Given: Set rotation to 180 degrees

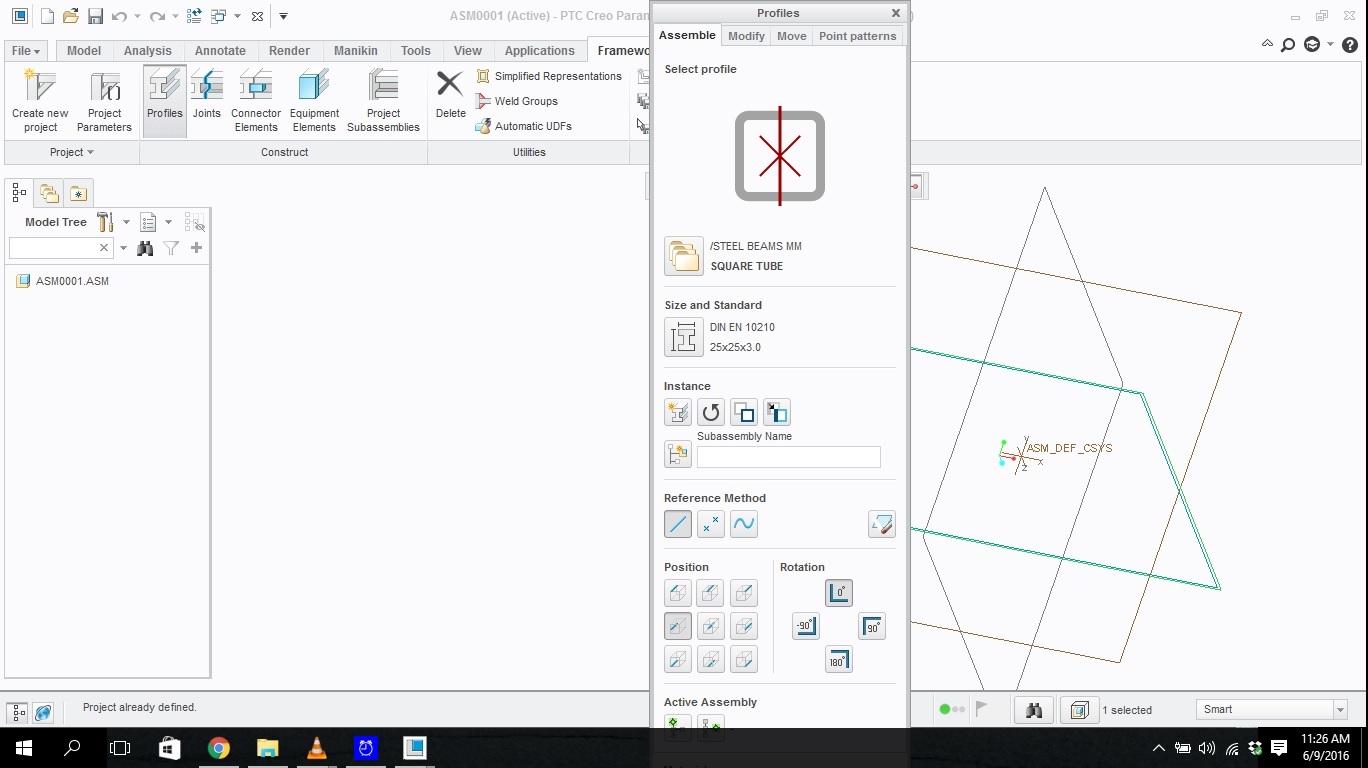Looking at the screenshot, I should tap(838, 660).
